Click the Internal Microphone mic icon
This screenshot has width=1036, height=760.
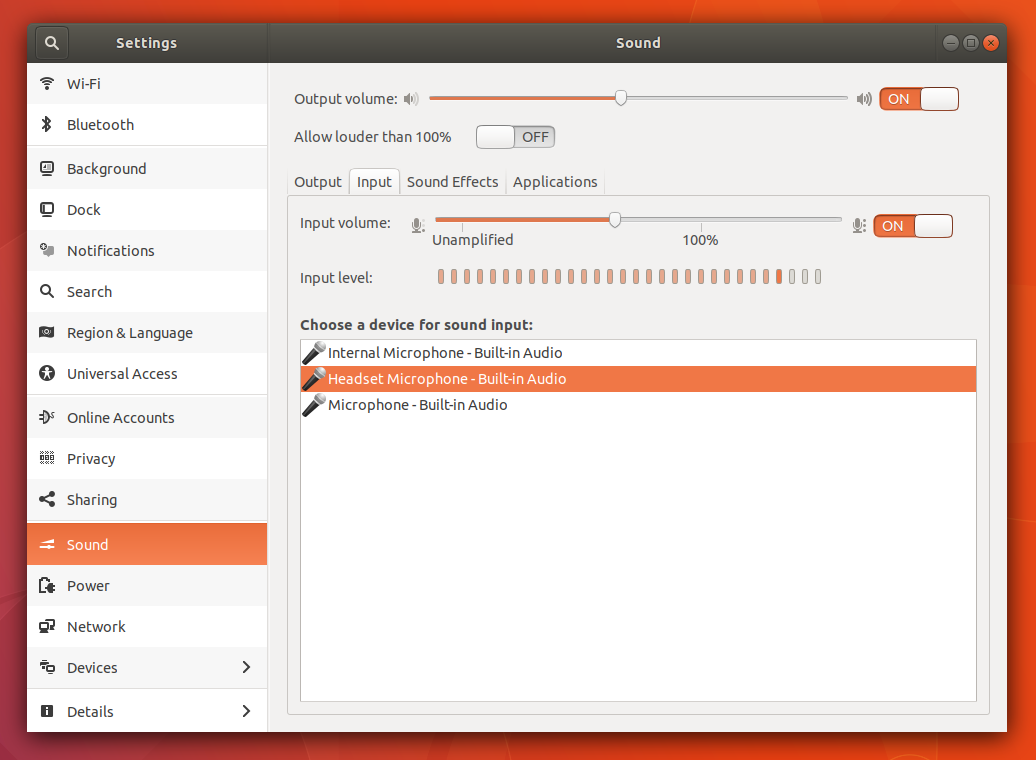[314, 353]
